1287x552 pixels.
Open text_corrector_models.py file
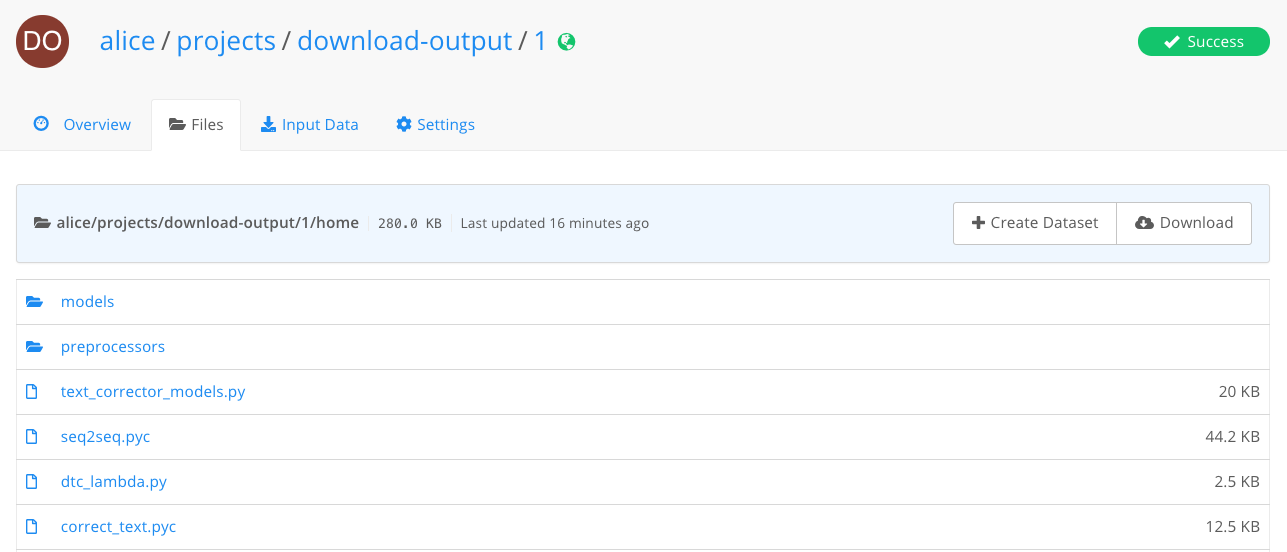[153, 392]
